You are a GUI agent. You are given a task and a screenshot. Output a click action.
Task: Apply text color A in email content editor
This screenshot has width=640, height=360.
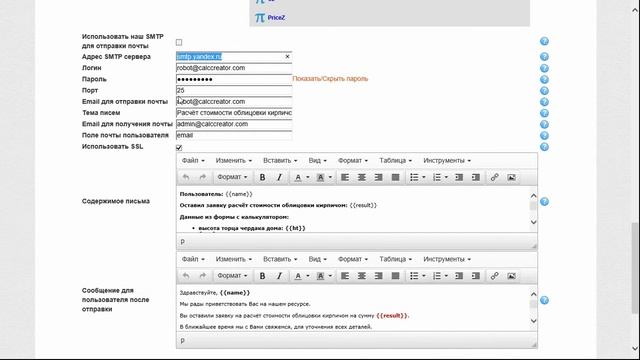click(x=298, y=177)
